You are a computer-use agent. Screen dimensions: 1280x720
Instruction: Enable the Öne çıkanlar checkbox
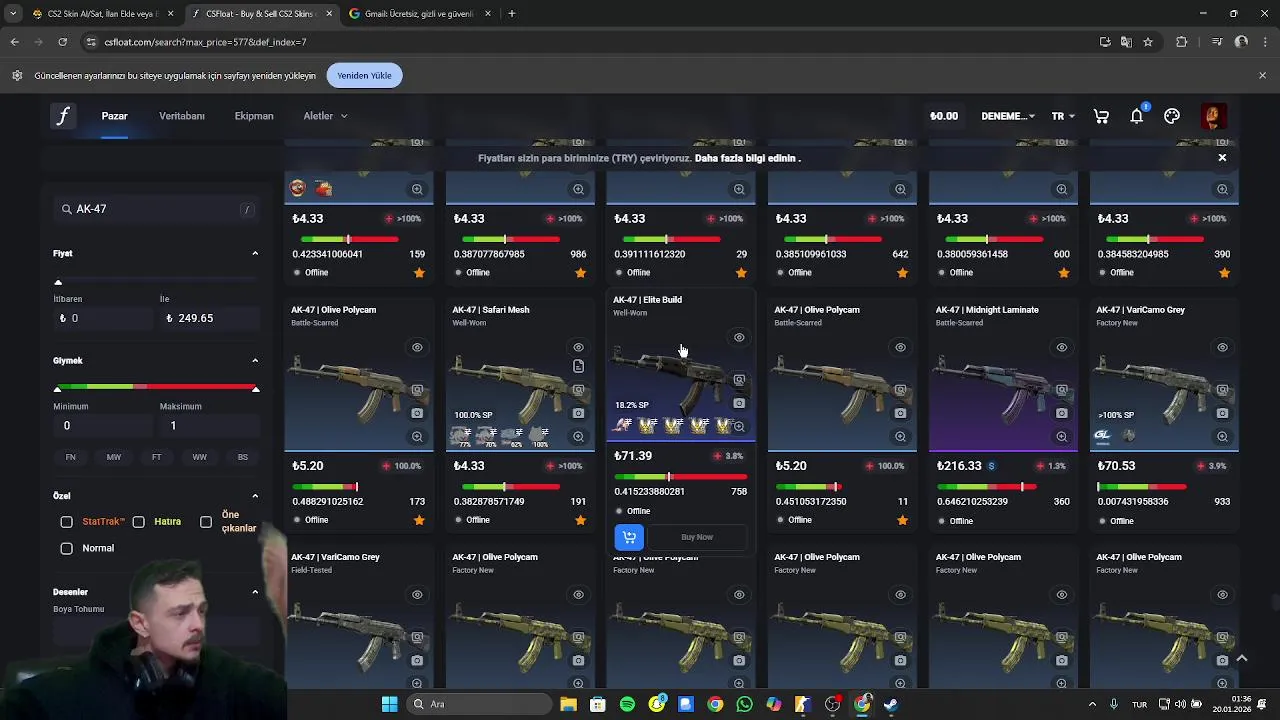tap(206, 522)
